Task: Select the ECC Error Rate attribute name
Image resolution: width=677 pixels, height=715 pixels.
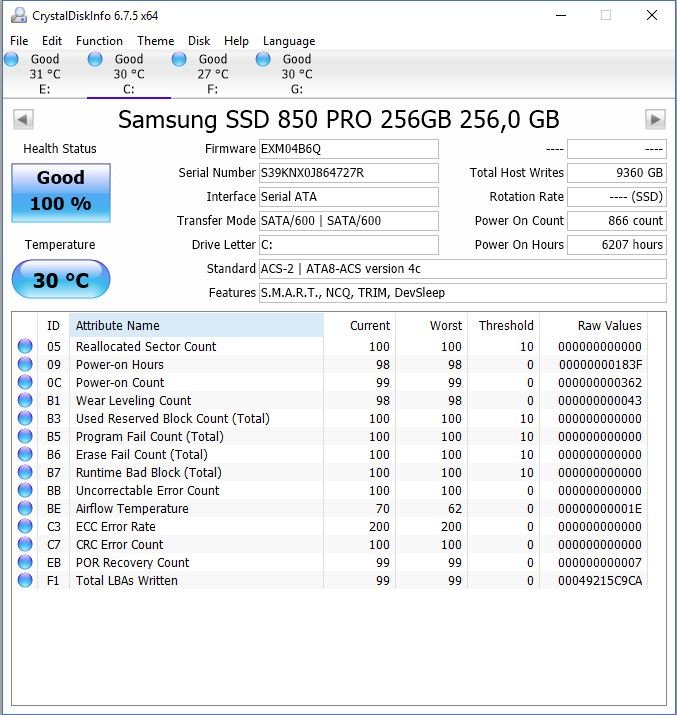Action: [116, 527]
